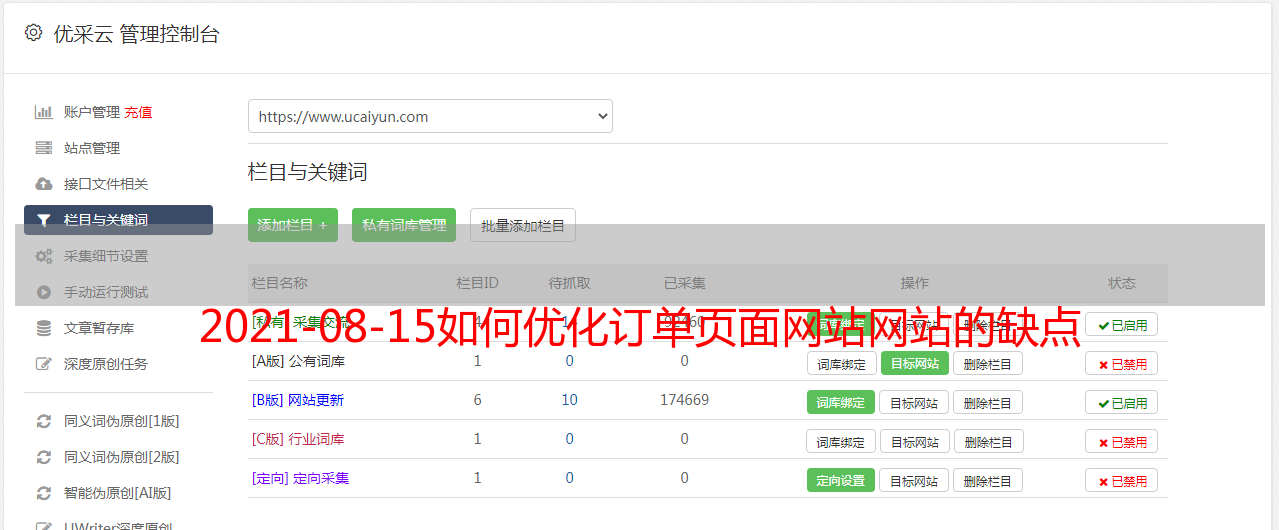Image resolution: width=1279 pixels, height=530 pixels.
Task: Click the [定向] 定向采集 column name
Action: coord(300,478)
